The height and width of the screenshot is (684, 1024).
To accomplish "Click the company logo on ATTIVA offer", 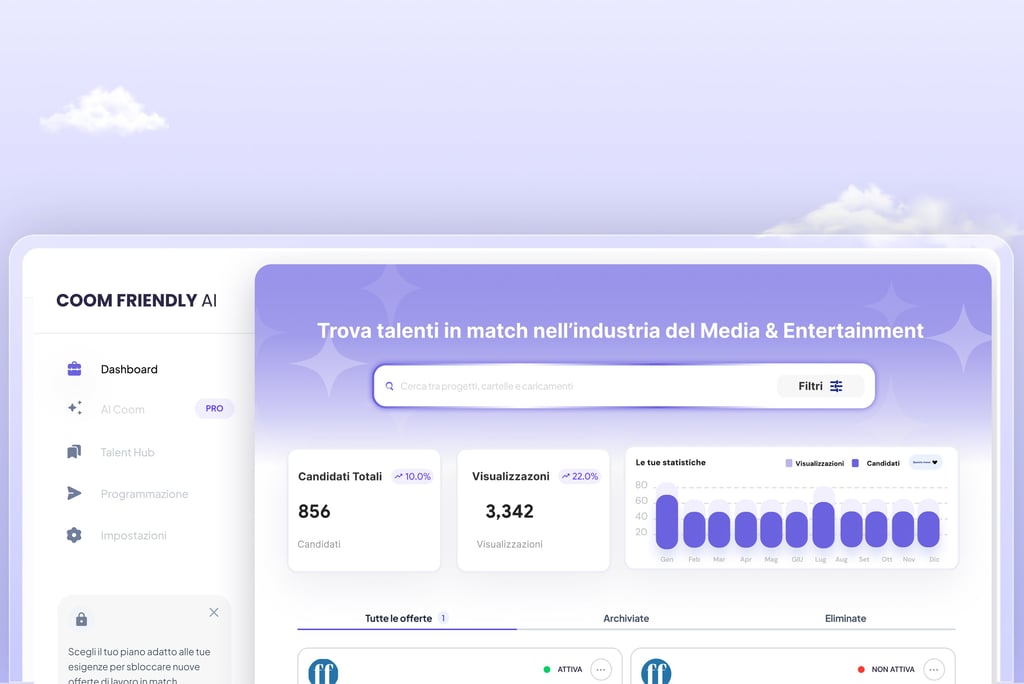I will coord(323,672).
